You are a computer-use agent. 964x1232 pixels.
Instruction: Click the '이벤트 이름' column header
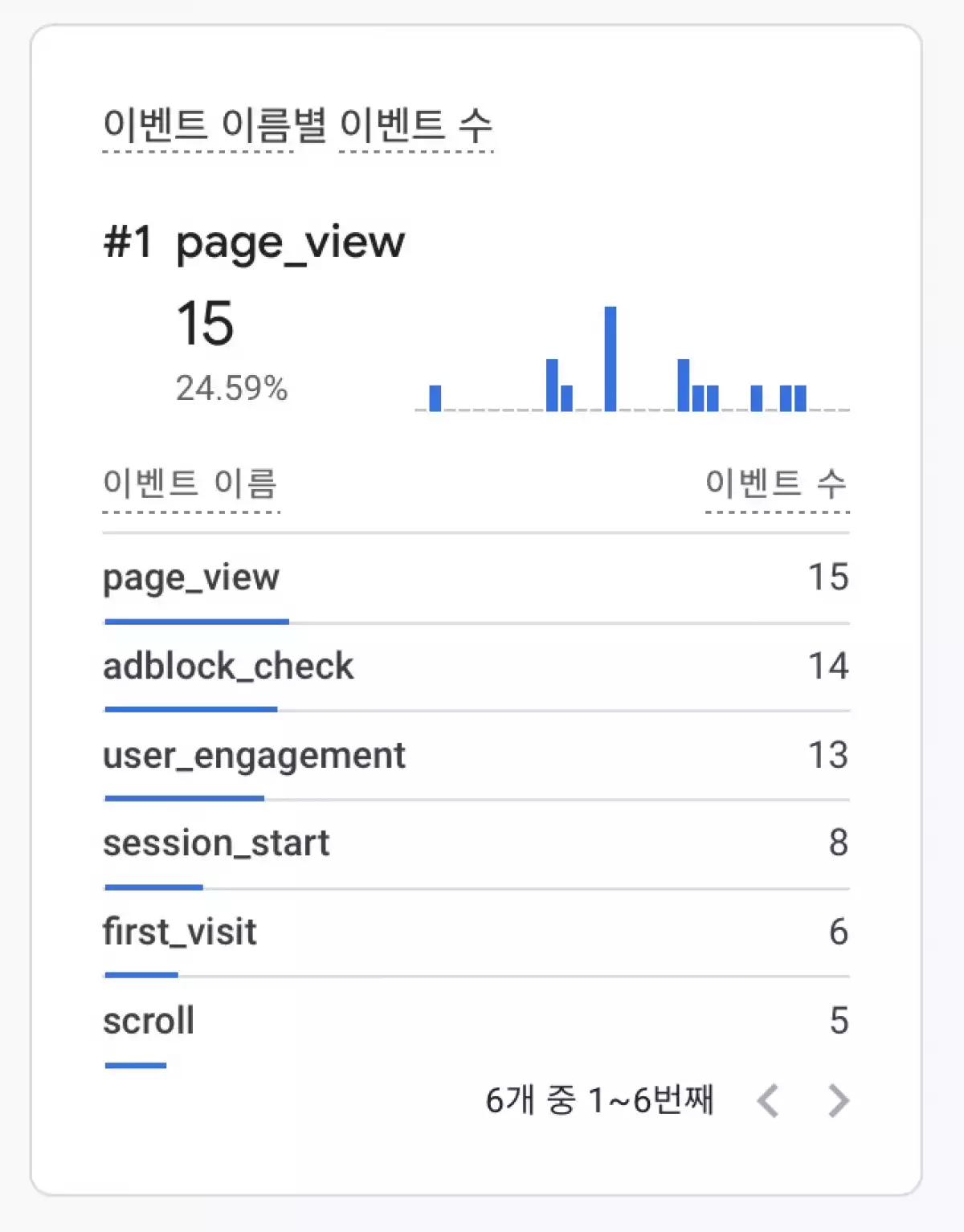click(190, 483)
